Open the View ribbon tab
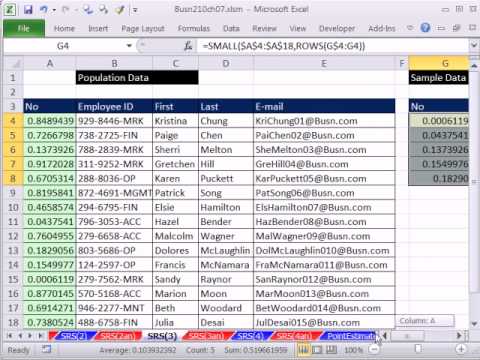Image resolution: width=480 pixels, height=360 pixels. pos(297,29)
